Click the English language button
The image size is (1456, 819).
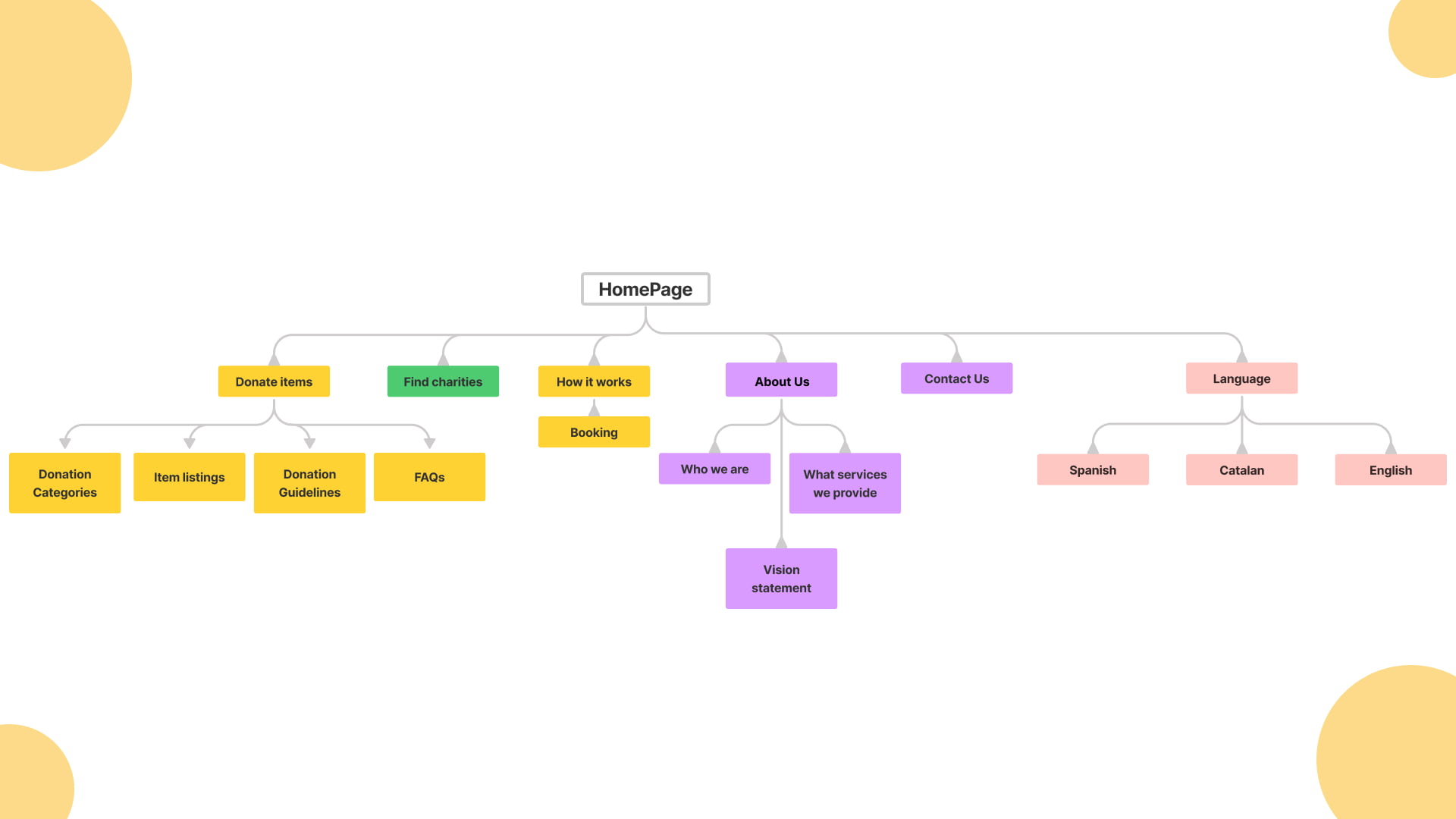click(x=1390, y=470)
